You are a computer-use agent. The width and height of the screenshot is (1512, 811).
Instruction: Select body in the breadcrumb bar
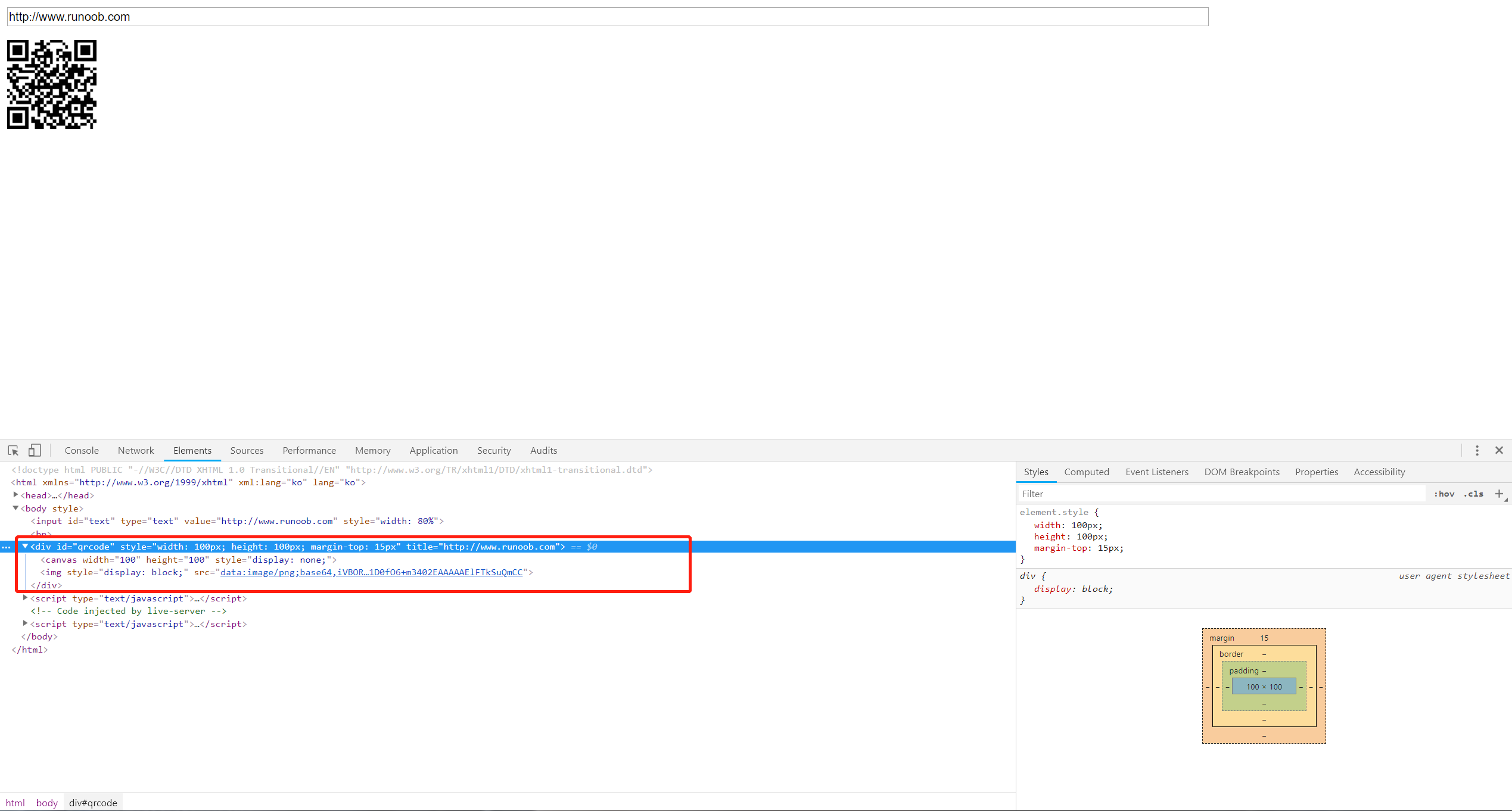click(46, 803)
